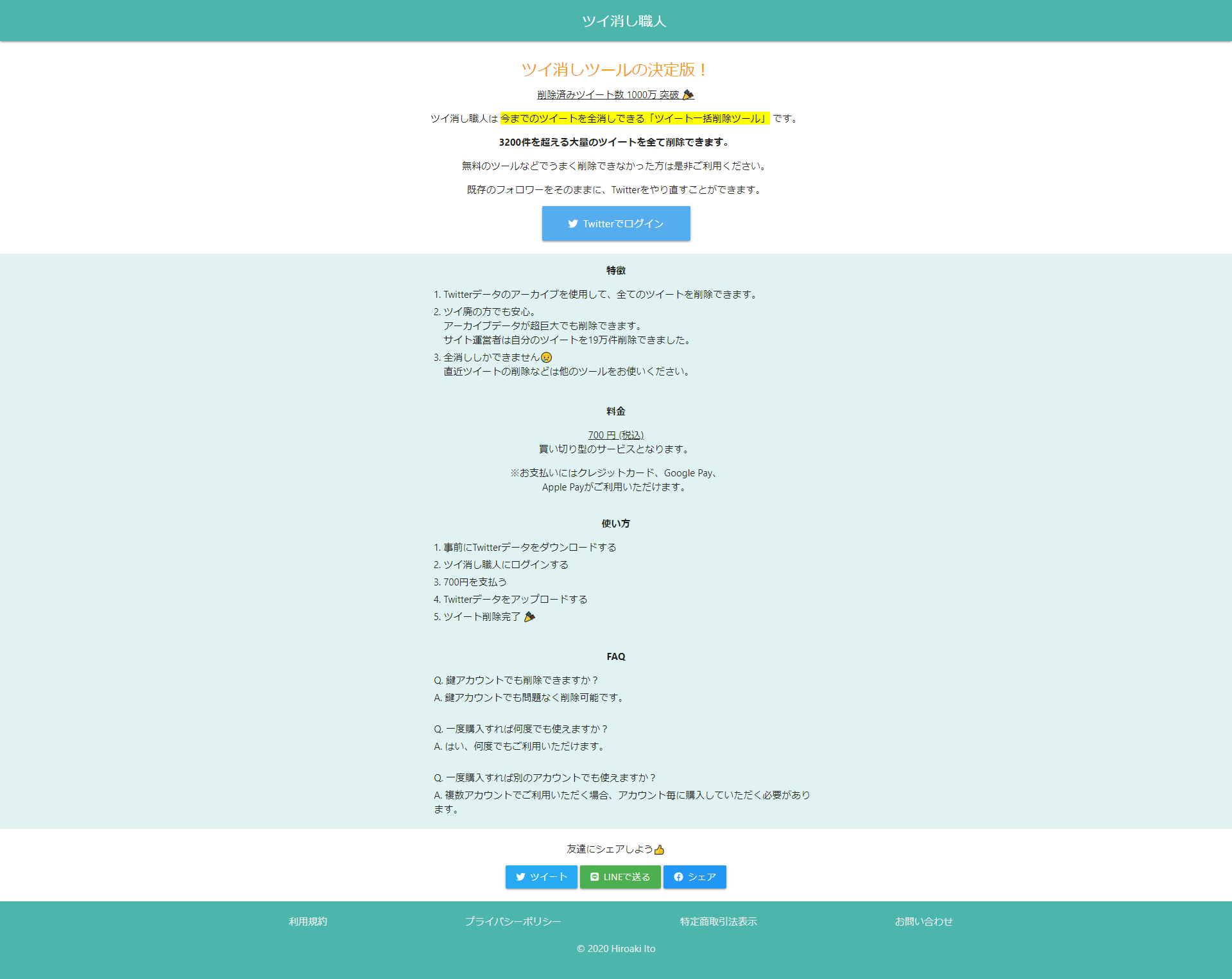Screen dimensions: 1232x979
Task: Click the party popper emoji after ツイート削除完了
Action: [x=529, y=617]
